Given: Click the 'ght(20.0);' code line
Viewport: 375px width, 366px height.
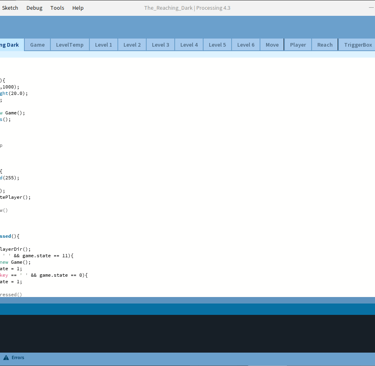Looking at the screenshot, I should click(x=14, y=93).
